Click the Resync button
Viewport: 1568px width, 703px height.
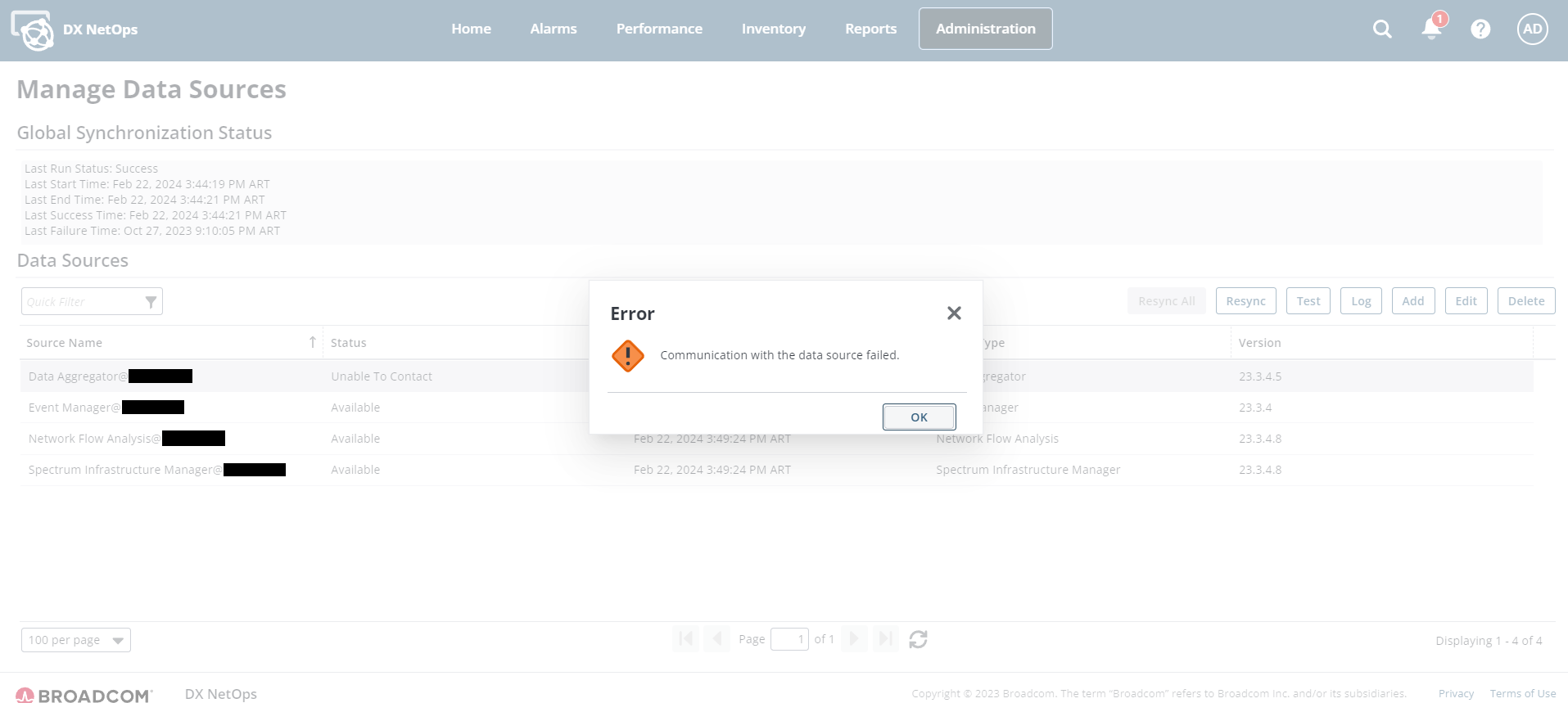[1245, 301]
